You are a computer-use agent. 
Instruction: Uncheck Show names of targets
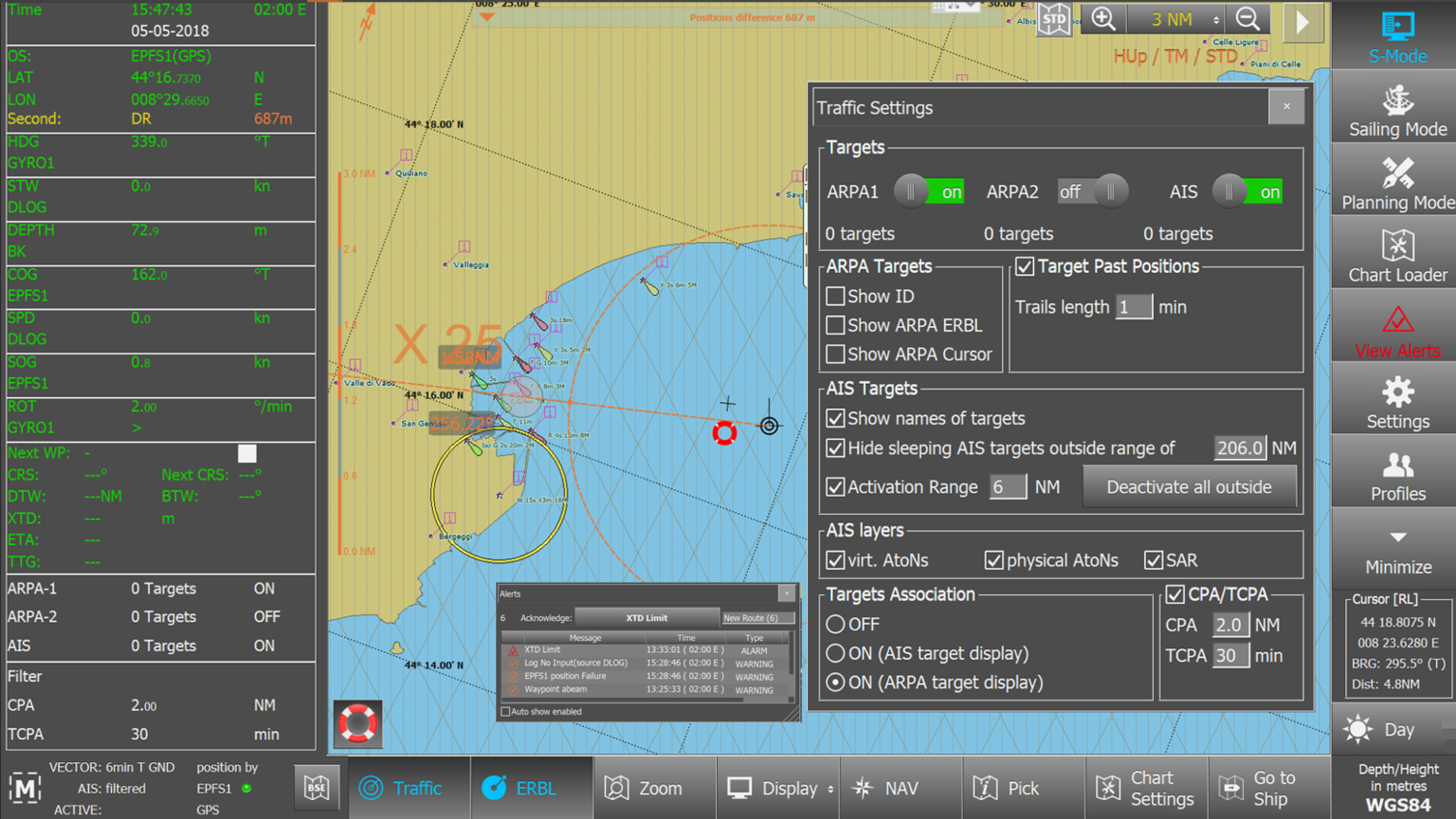(x=835, y=418)
